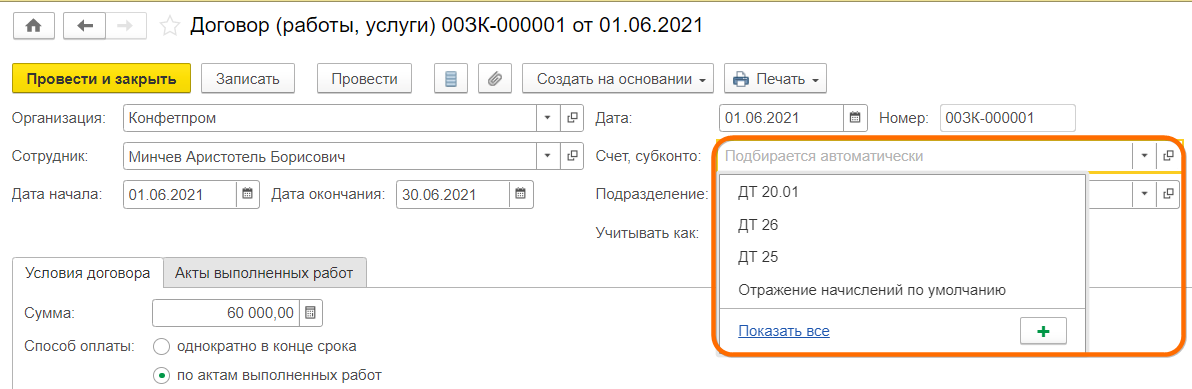Viewport: 1192px width, 389px height.
Task: Click the Счет, субконто input field
Action: (924, 156)
